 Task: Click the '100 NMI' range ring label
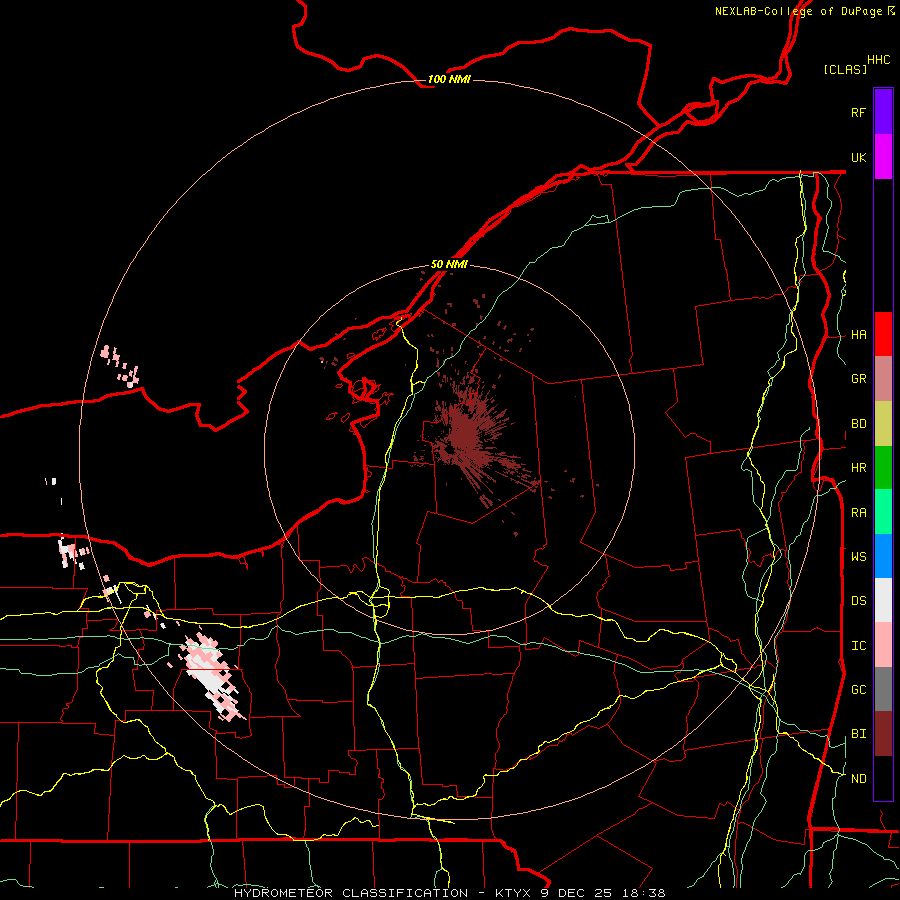point(449,79)
